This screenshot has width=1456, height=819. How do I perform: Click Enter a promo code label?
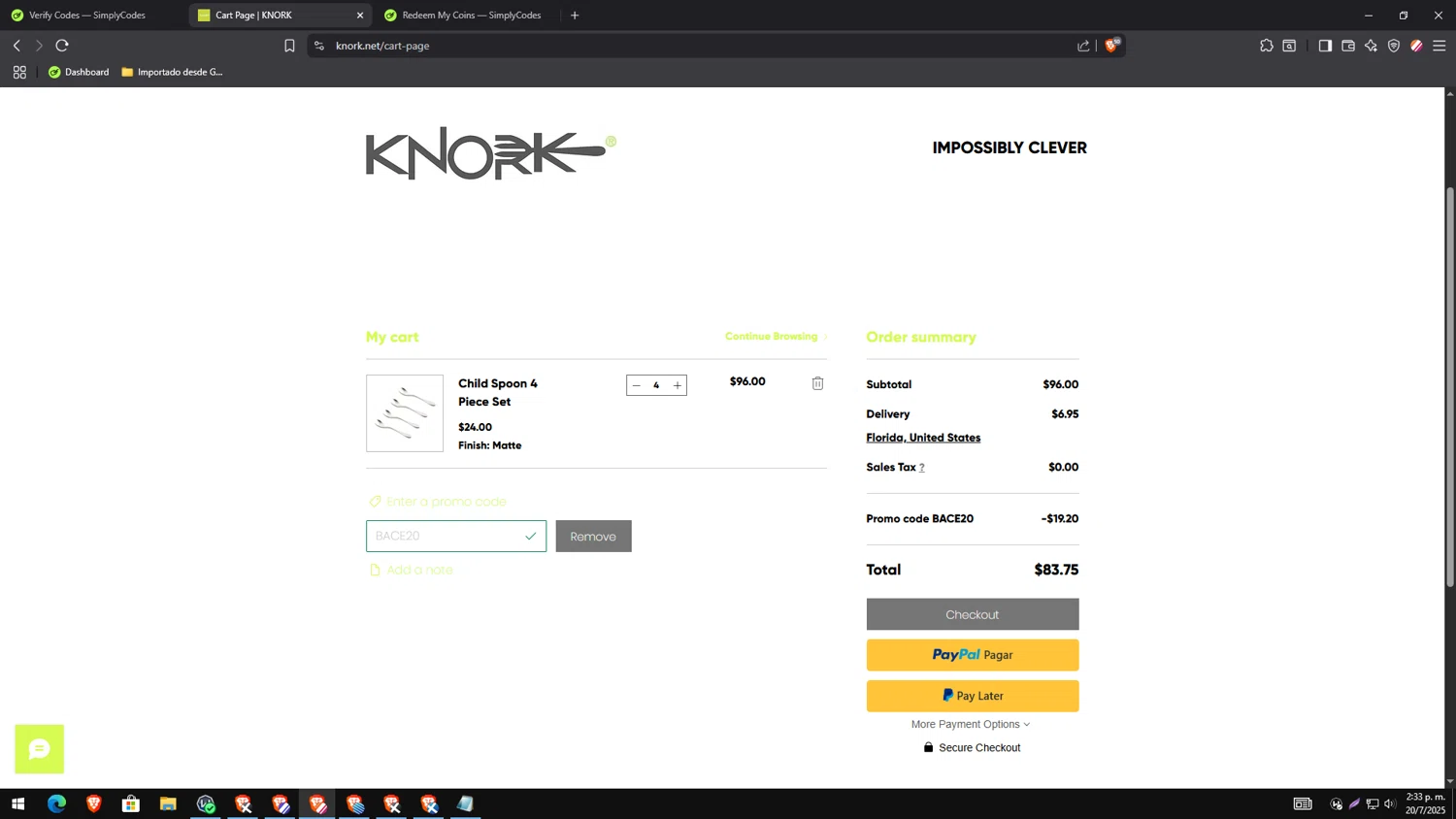click(447, 502)
